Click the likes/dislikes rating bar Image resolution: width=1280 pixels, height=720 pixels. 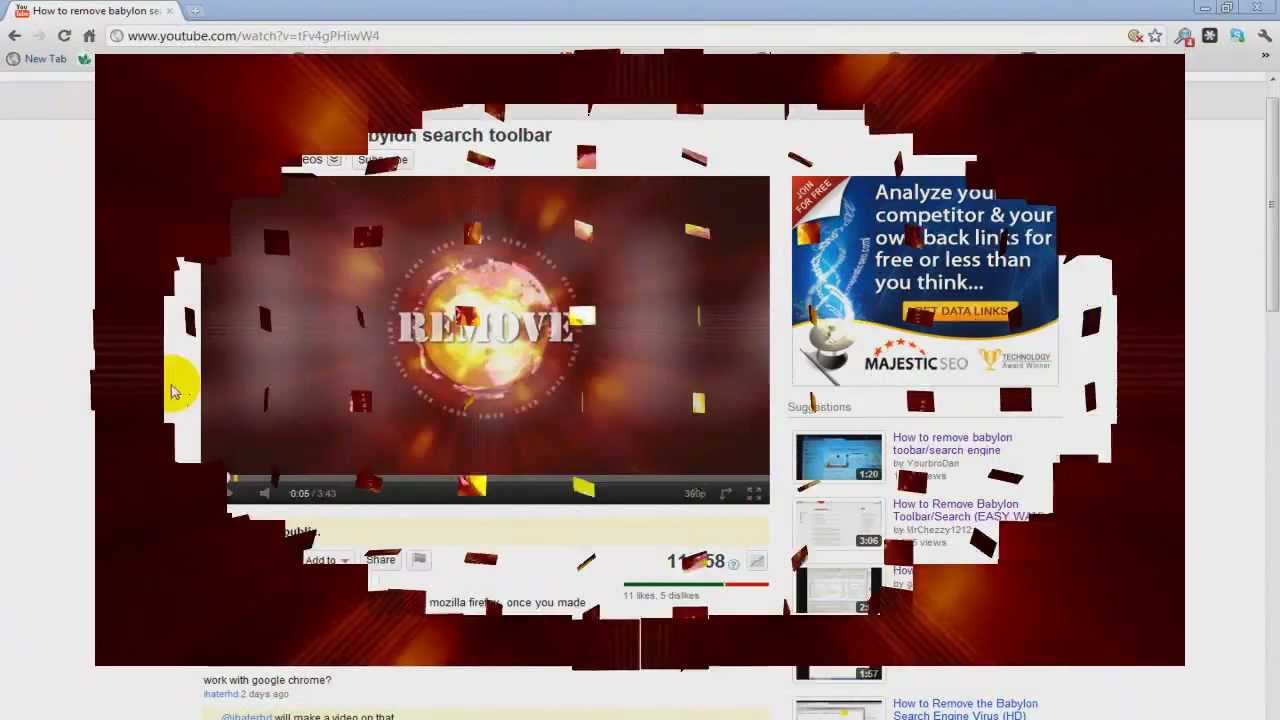coord(696,583)
